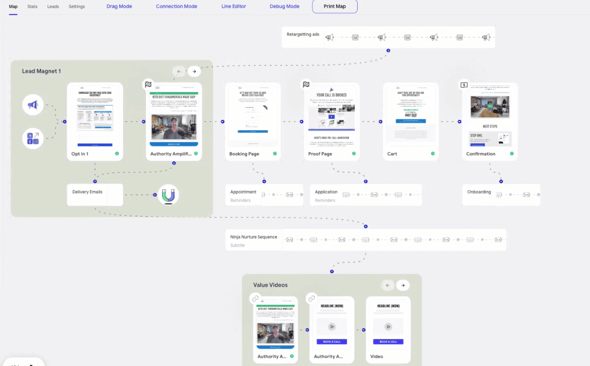Select the Appointment Reminders sequence box

click(264, 195)
